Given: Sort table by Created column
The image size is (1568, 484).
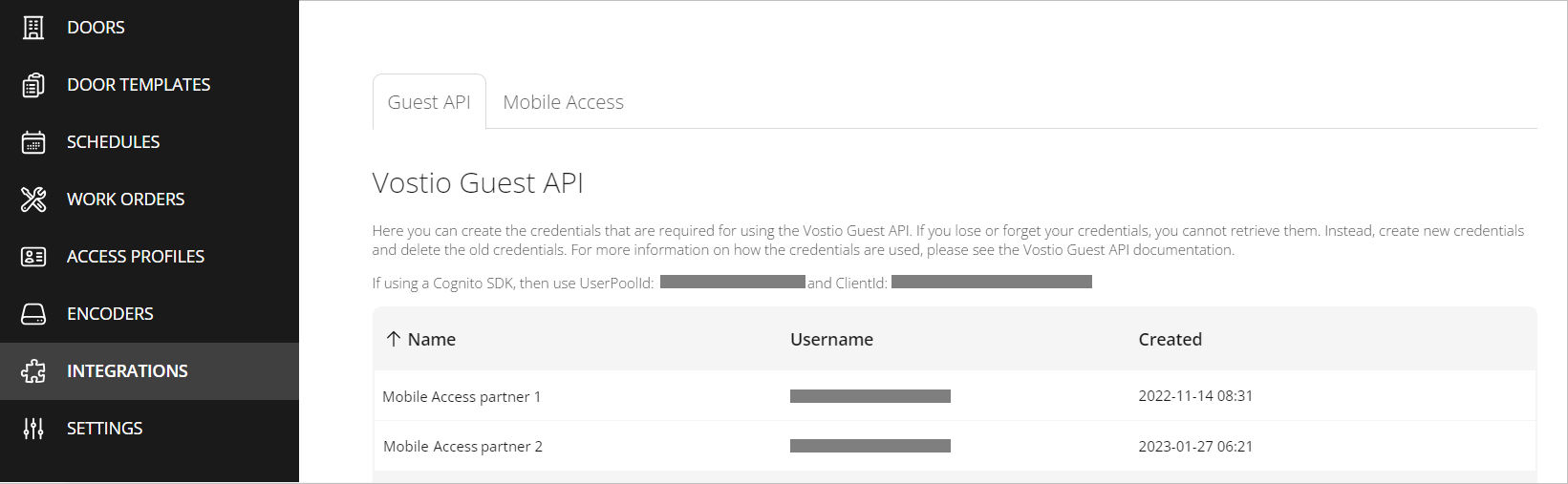Looking at the screenshot, I should [x=1170, y=339].
